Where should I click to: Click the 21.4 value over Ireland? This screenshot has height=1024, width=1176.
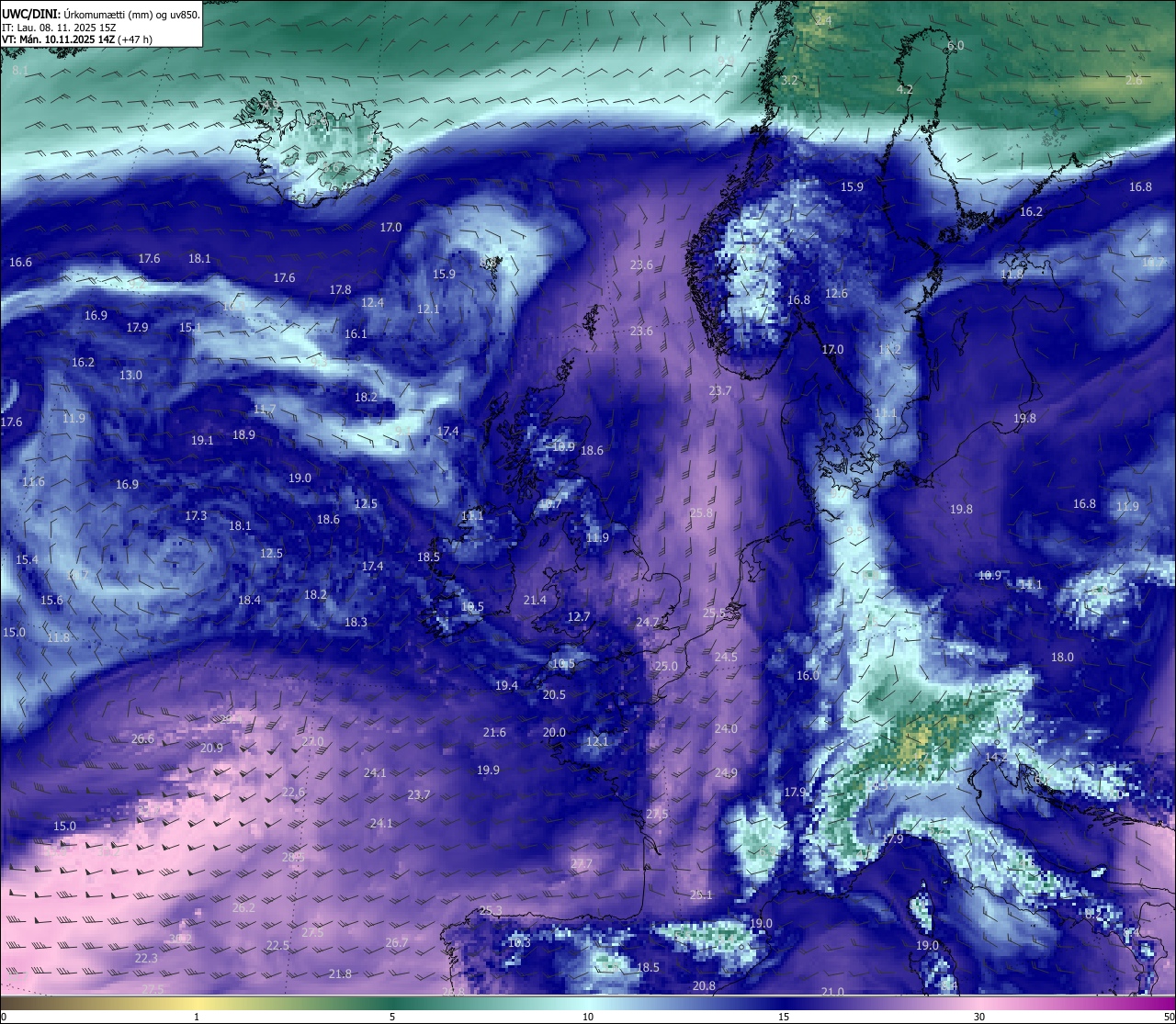[535, 600]
